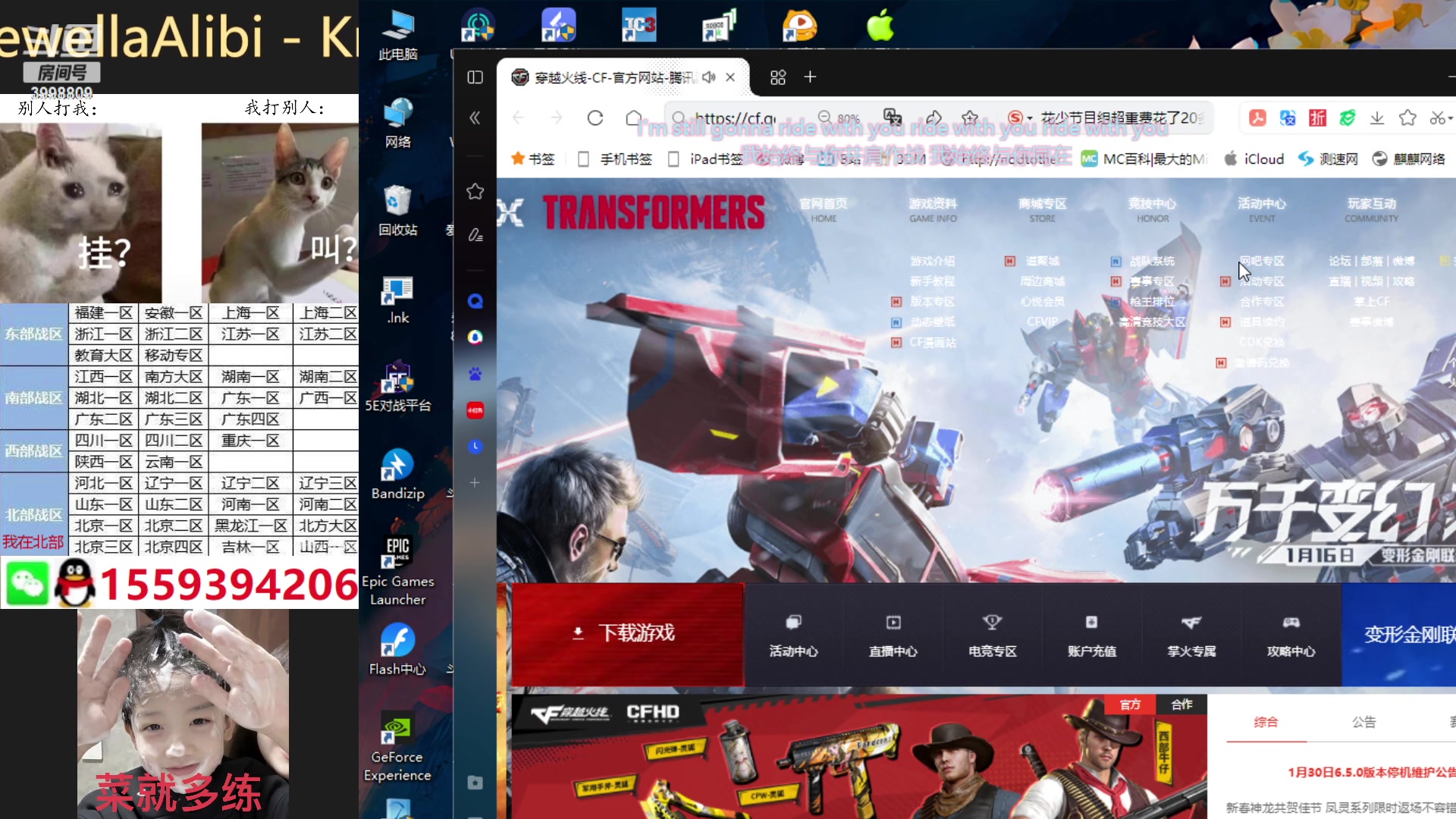This screenshot has width=1456, height=819.
Task: Switch banner to 官方 tab
Action: click(1130, 704)
